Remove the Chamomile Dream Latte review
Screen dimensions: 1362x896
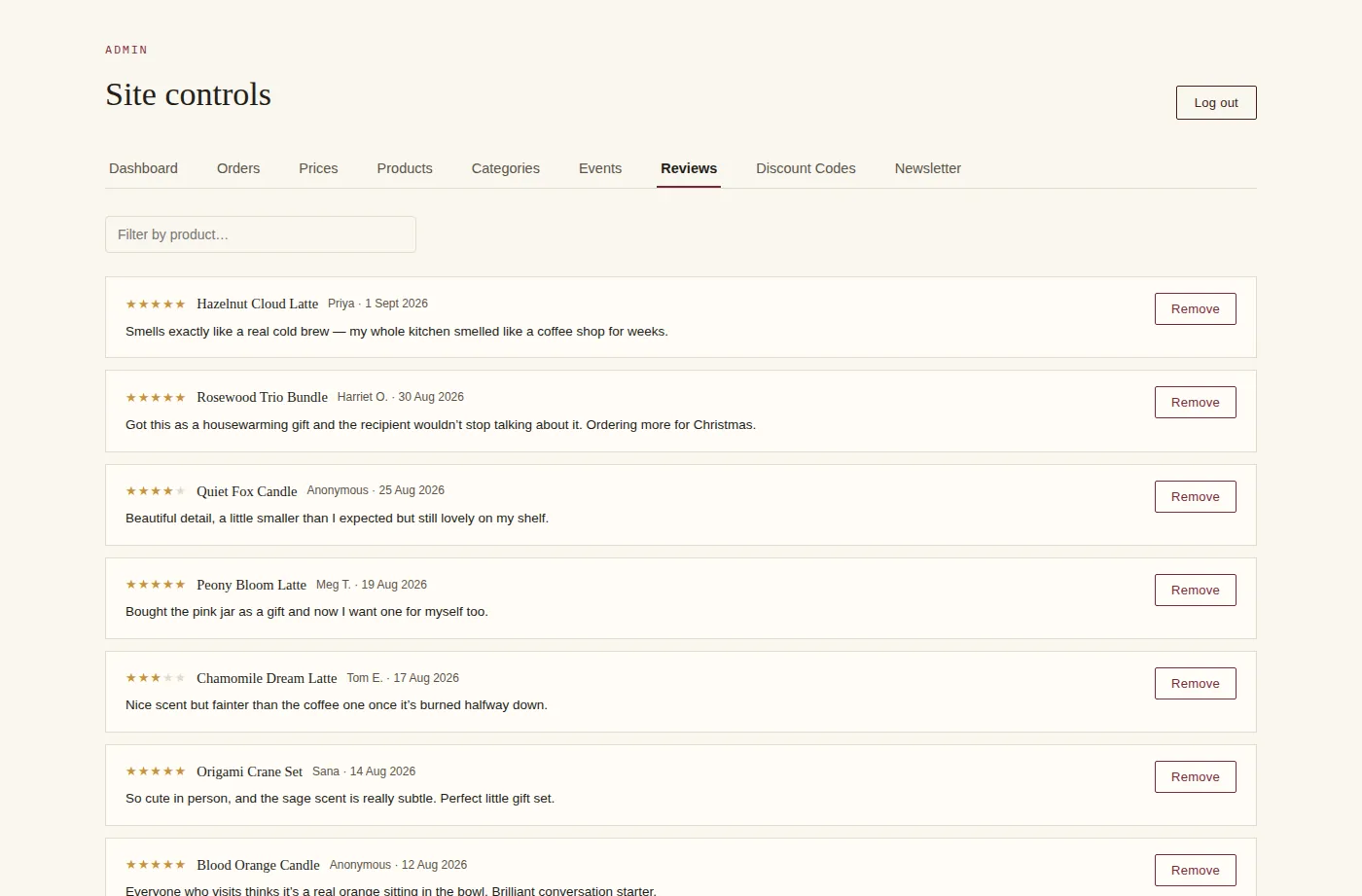point(1195,684)
